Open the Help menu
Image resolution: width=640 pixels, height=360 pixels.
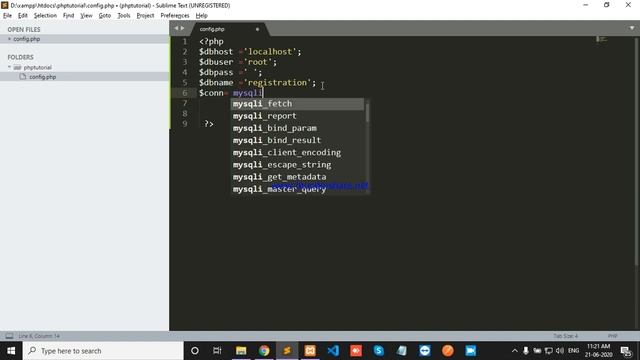click(x=202, y=16)
